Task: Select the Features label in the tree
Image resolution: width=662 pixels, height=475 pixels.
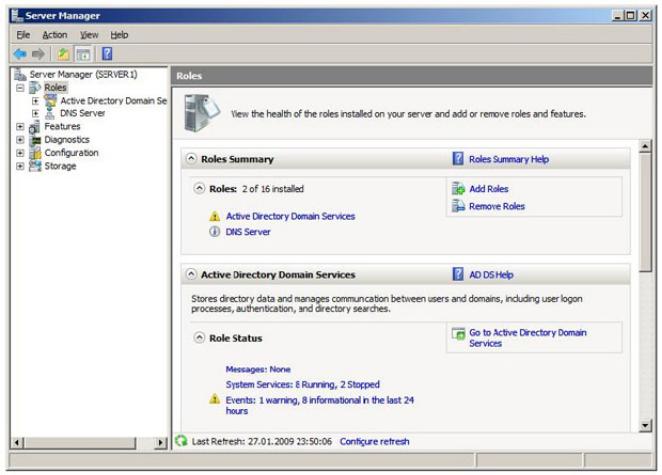Action: pyautogui.click(x=62, y=127)
